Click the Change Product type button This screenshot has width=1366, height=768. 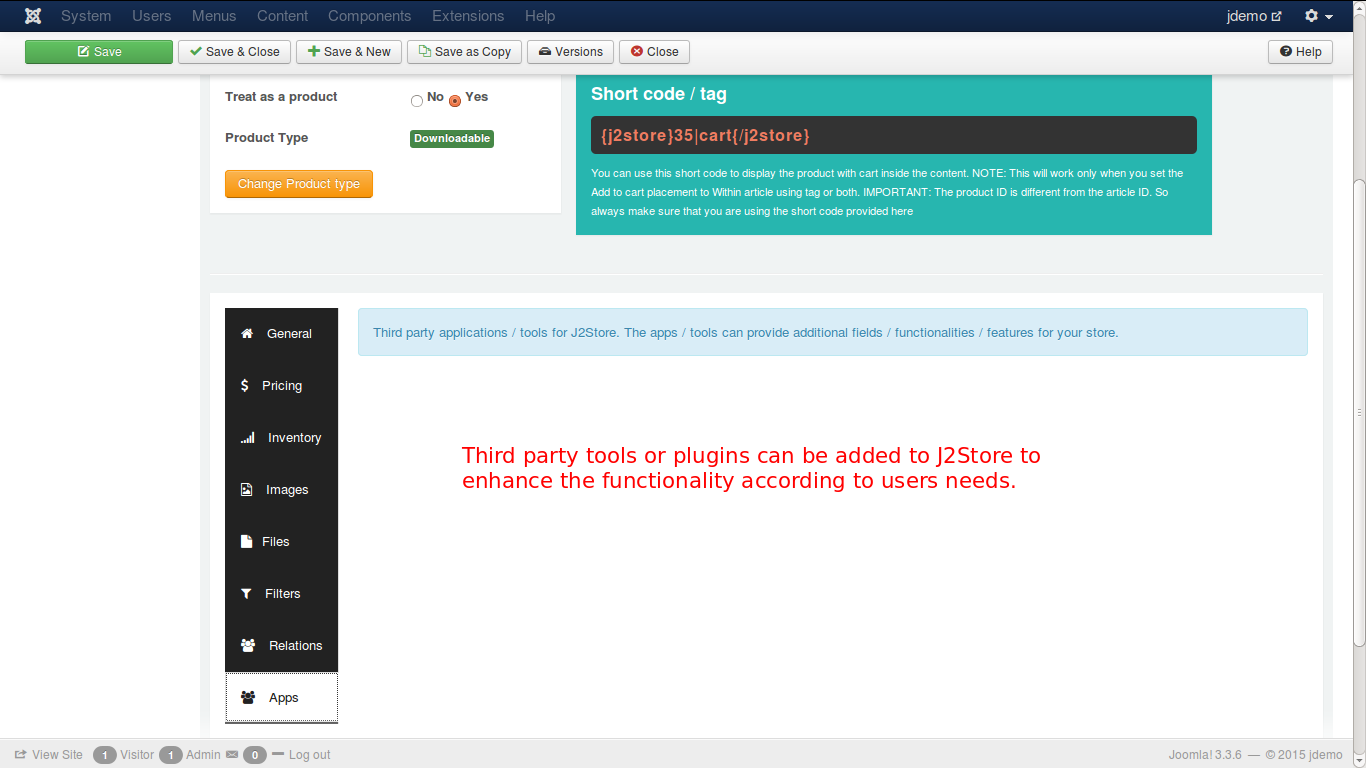click(299, 184)
